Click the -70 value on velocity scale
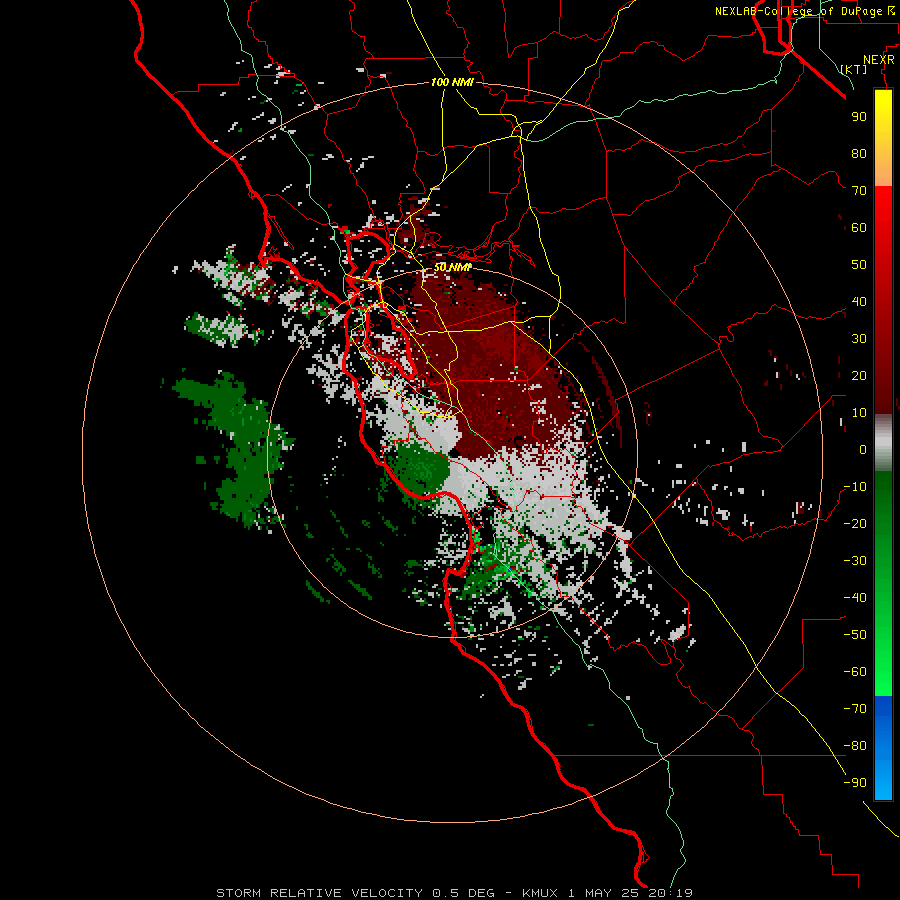 point(855,709)
